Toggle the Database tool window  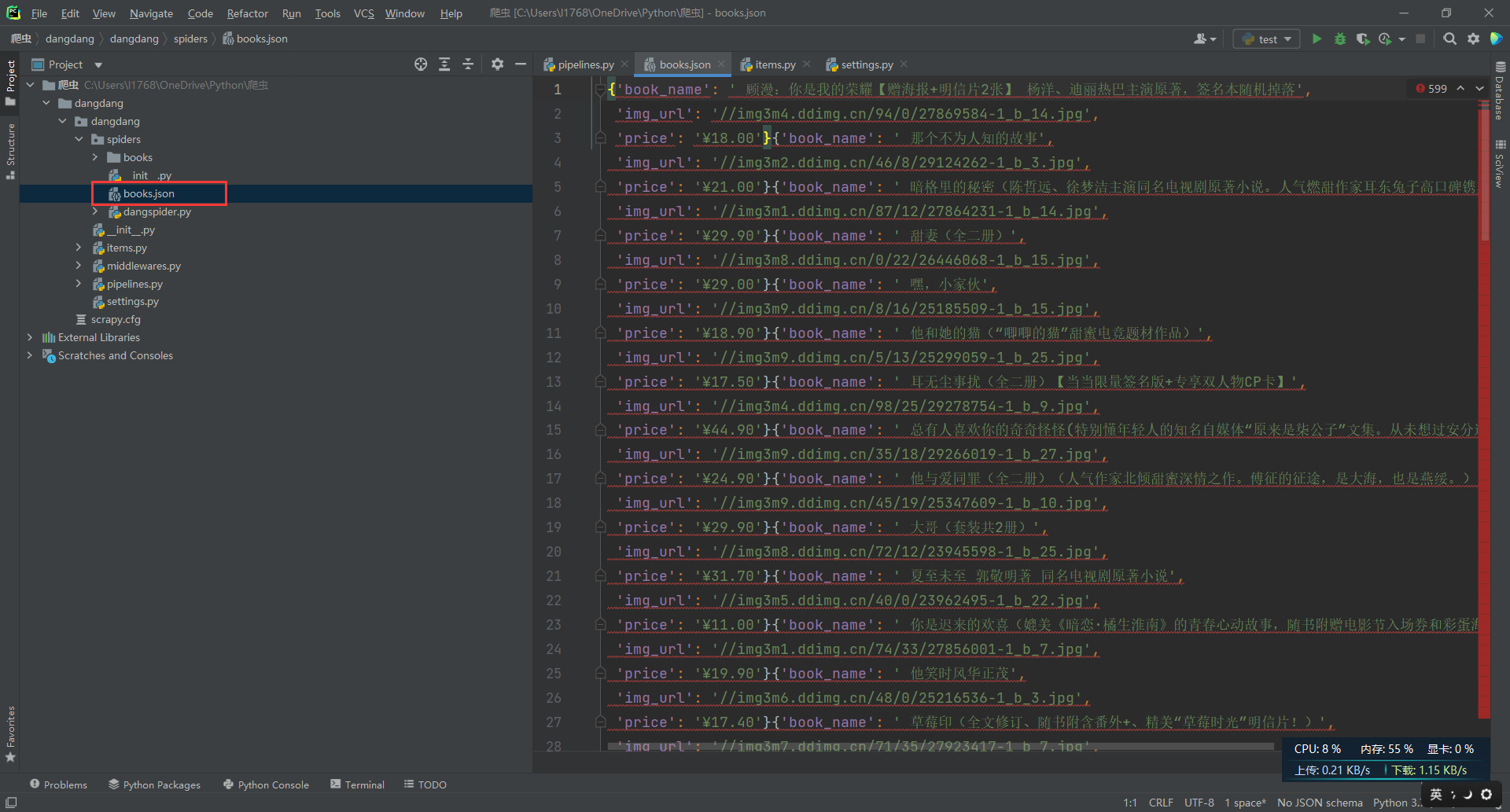coord(1500,90)
